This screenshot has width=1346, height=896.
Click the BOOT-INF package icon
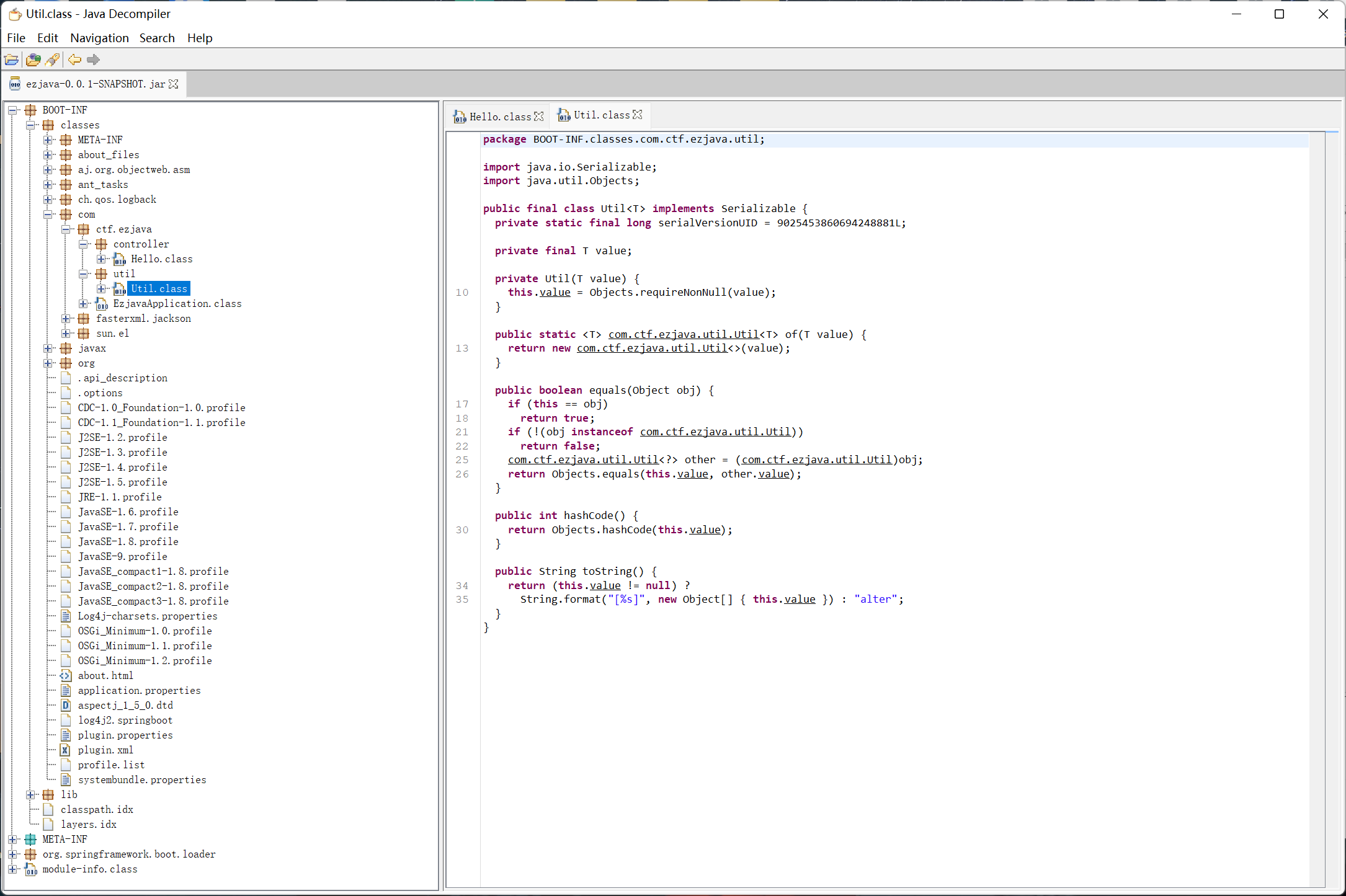tap(30, 110)
